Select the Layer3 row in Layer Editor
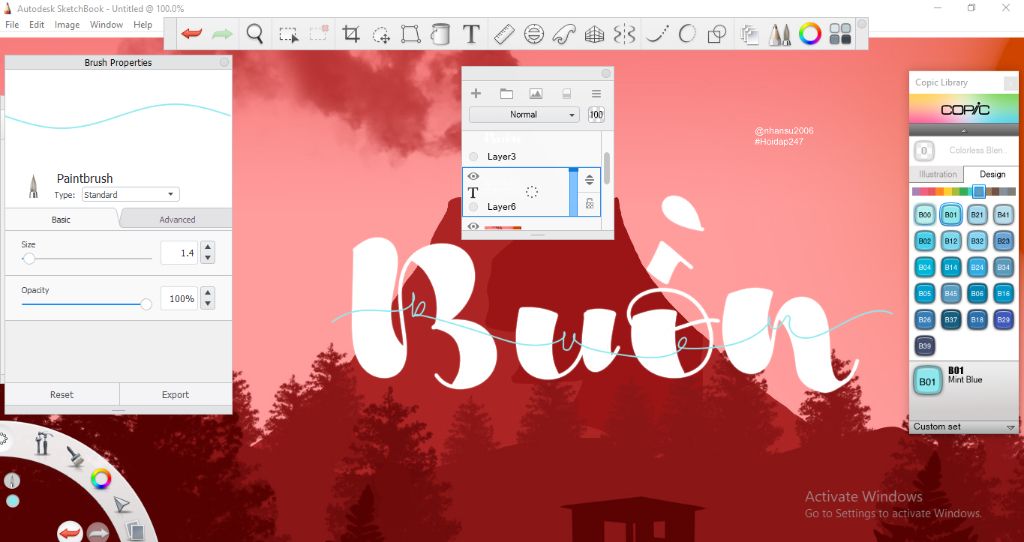Viewport: 1024px width, 542px height. click(x=530, y=157)
